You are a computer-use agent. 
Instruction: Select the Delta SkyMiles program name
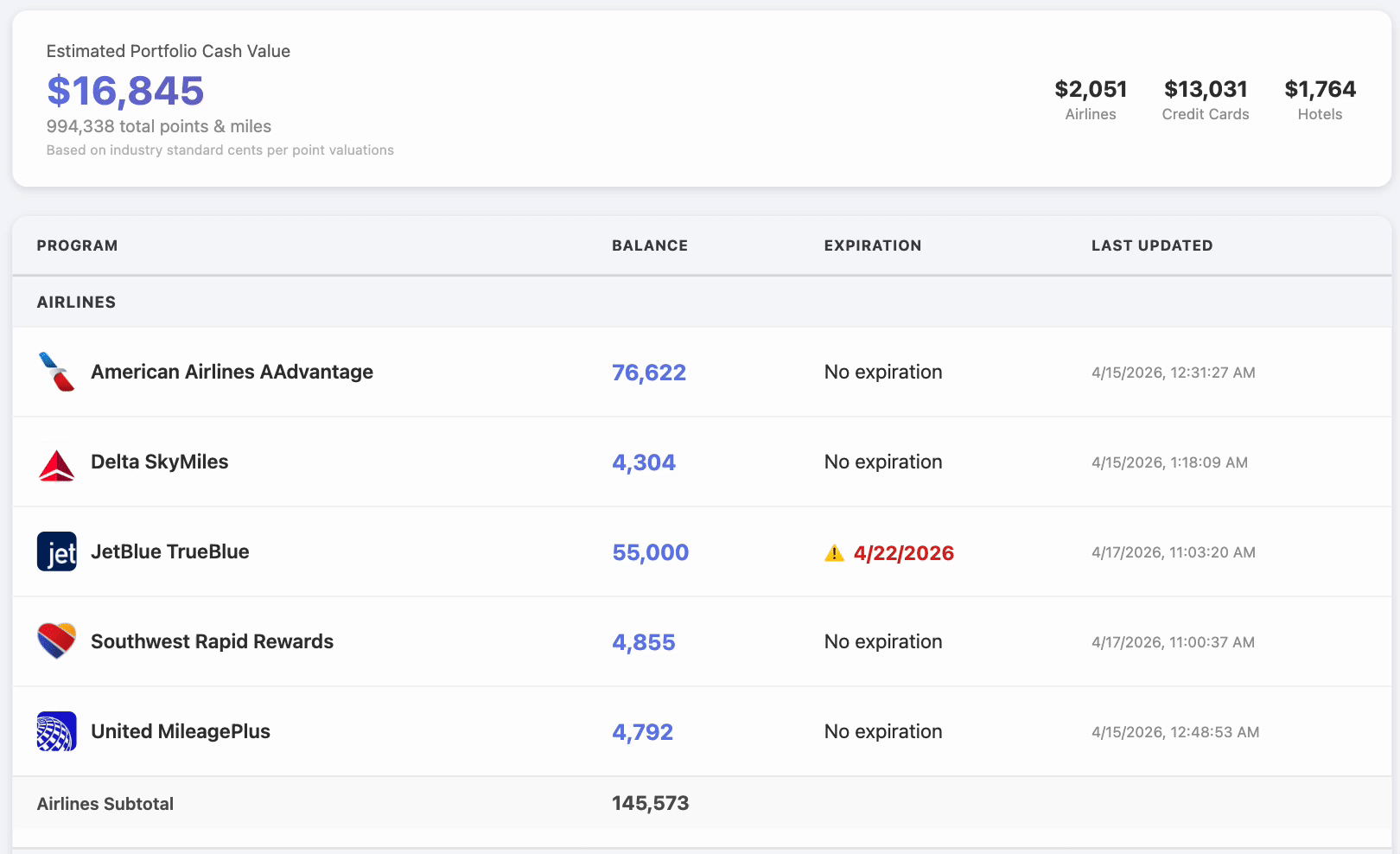pos(159,462)
